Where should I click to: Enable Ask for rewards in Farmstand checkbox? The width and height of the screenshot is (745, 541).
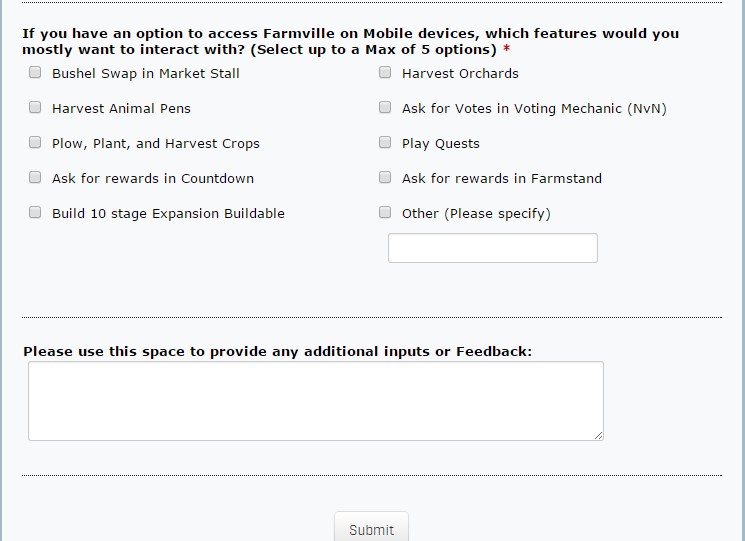click(x=385, y=178)
